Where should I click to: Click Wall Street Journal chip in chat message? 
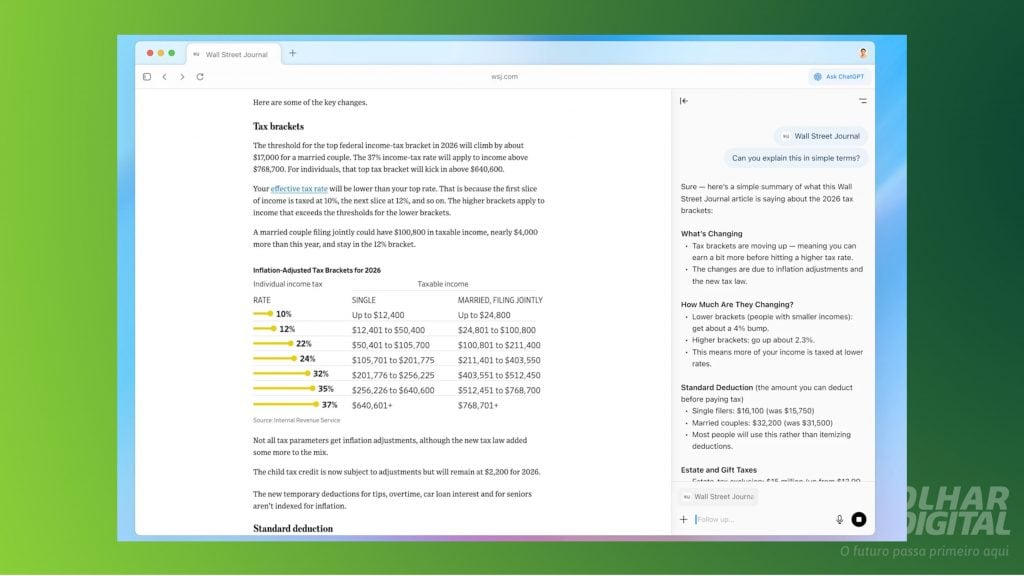[x=820, y=136]
